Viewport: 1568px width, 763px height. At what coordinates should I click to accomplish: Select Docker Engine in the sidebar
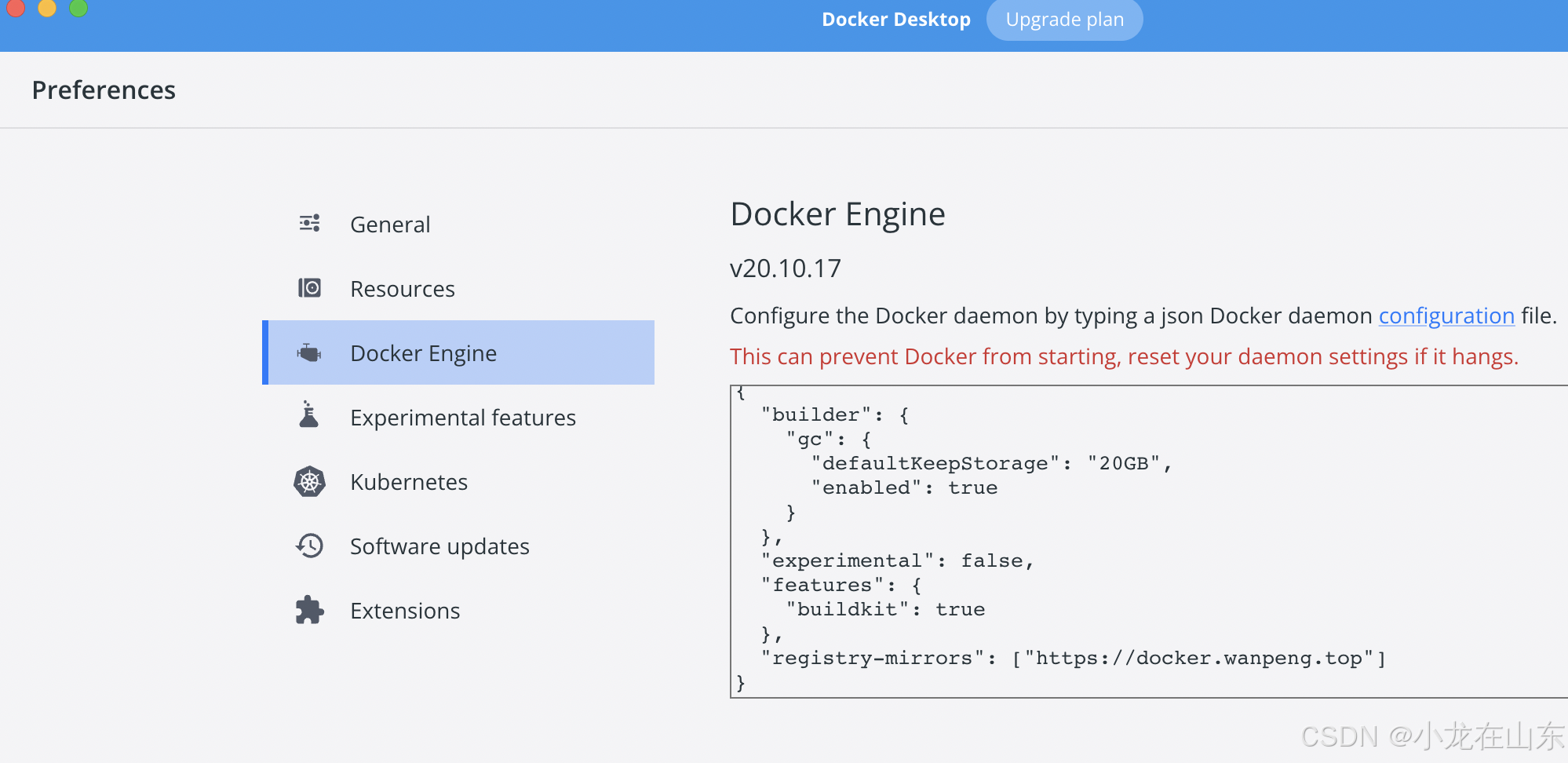point(458,352)
